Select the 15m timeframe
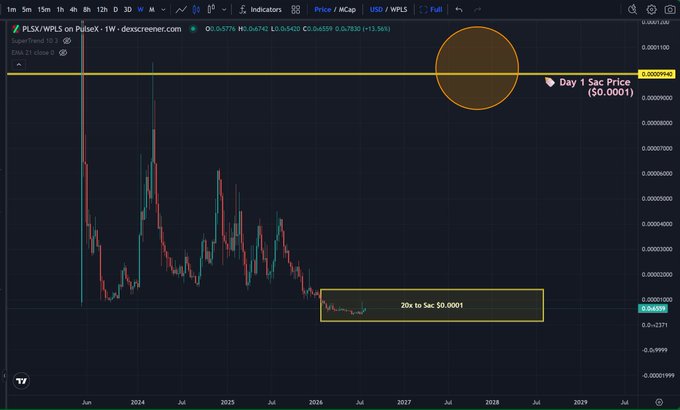680x410 pixels. point(43,9)
